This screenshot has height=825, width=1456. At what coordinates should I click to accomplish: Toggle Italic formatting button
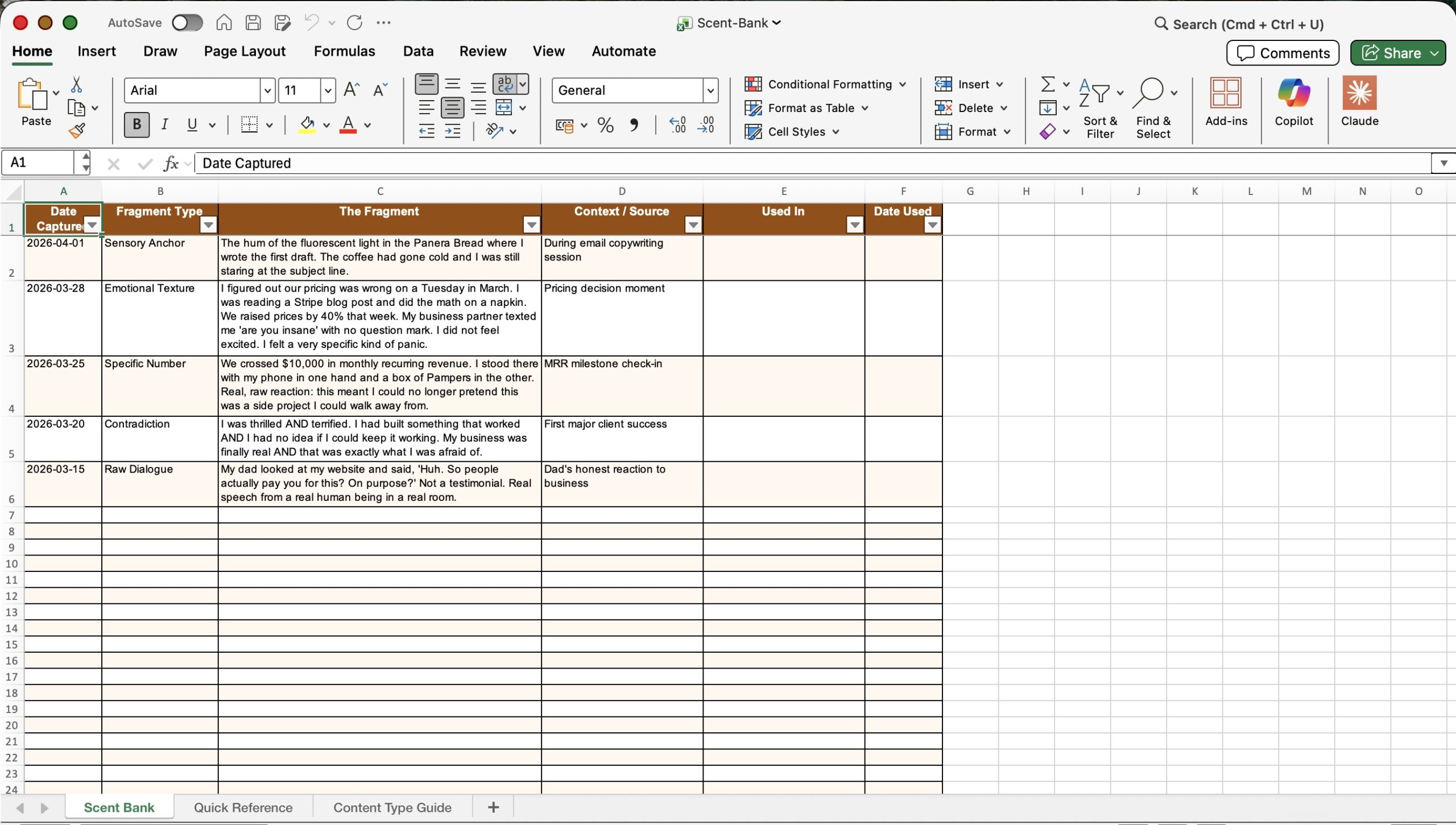coord(164,125)
